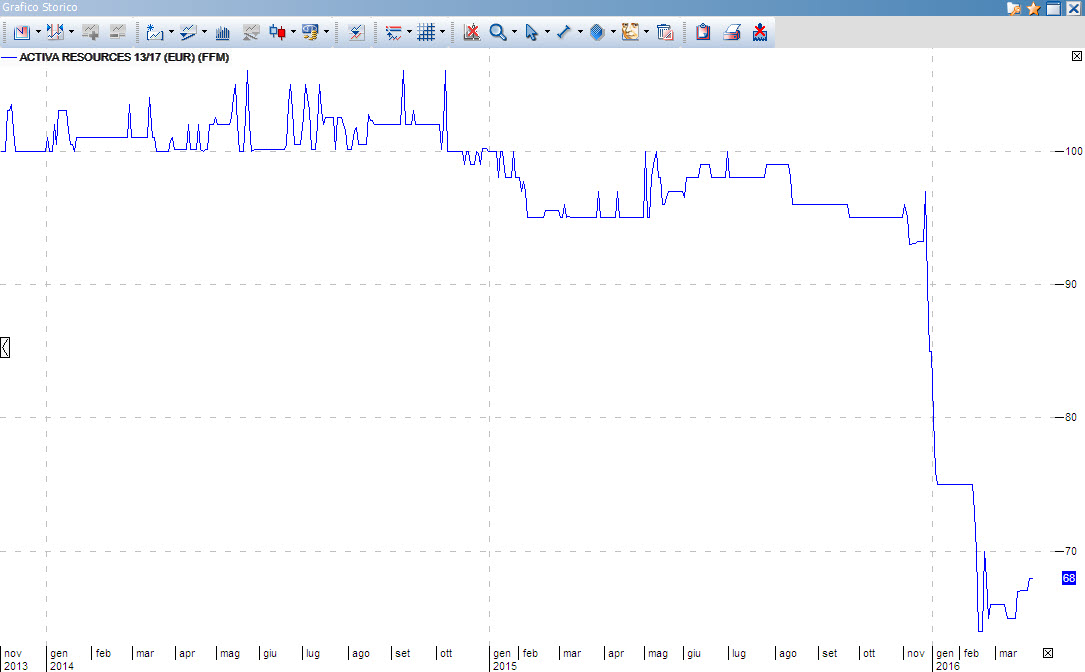Click the trash bin delete icon
This screenshot has height=672, width=1085.
[665, 33]
